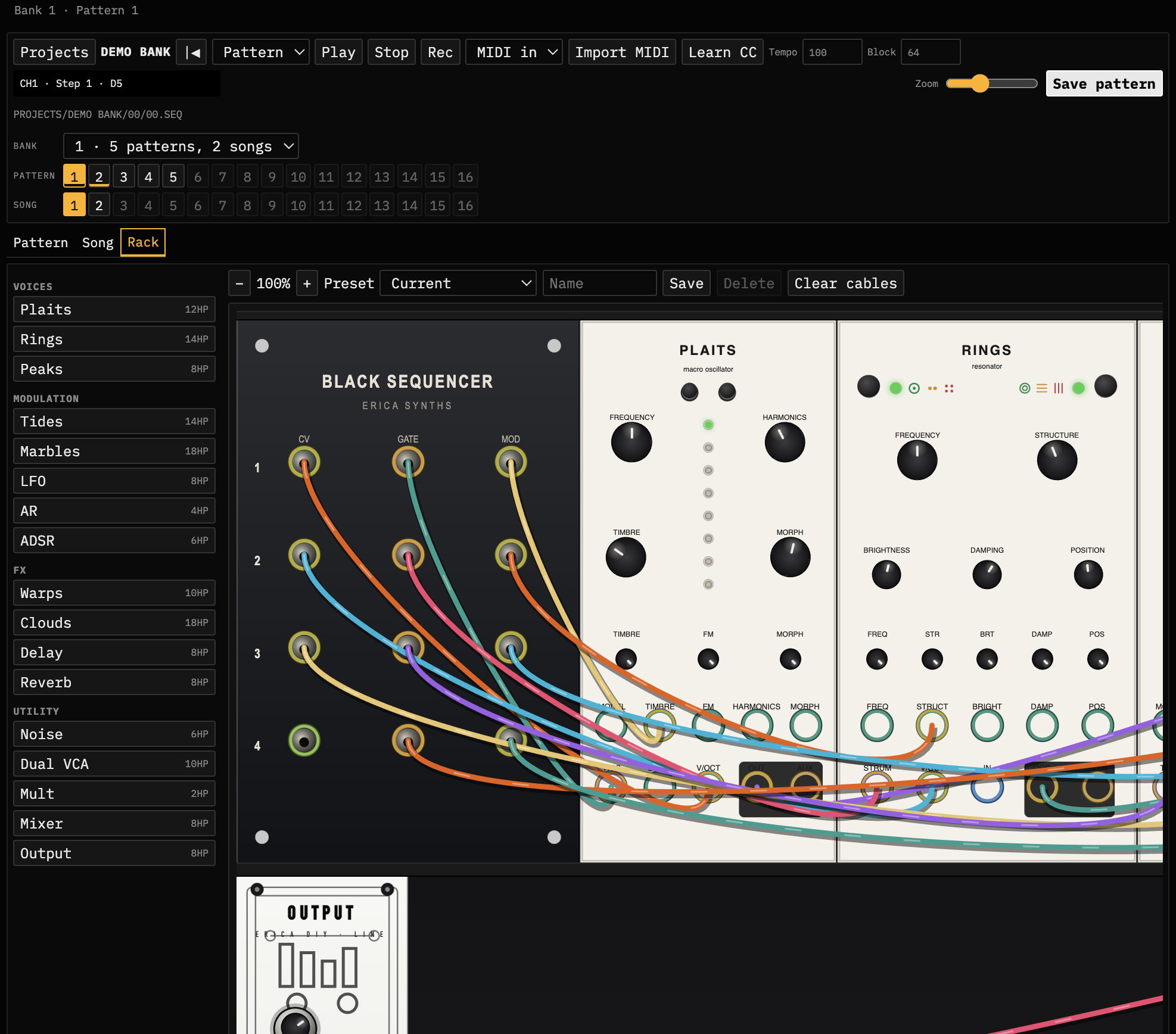This screenshot has width=1176, height=1034.
Task: Click the Play button
Action: click(338, 52)
